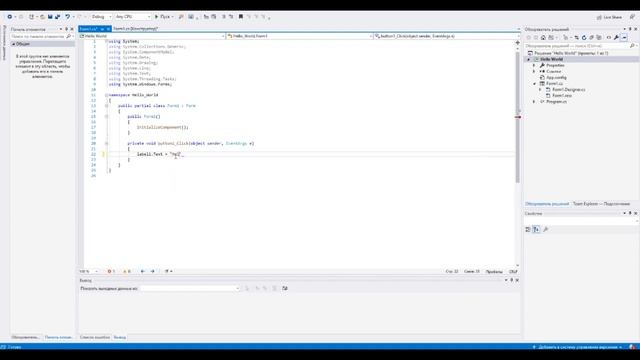Screen dimensions: 640x360
Task: Open the Show output from dropdown
Action: pos(190,289)
